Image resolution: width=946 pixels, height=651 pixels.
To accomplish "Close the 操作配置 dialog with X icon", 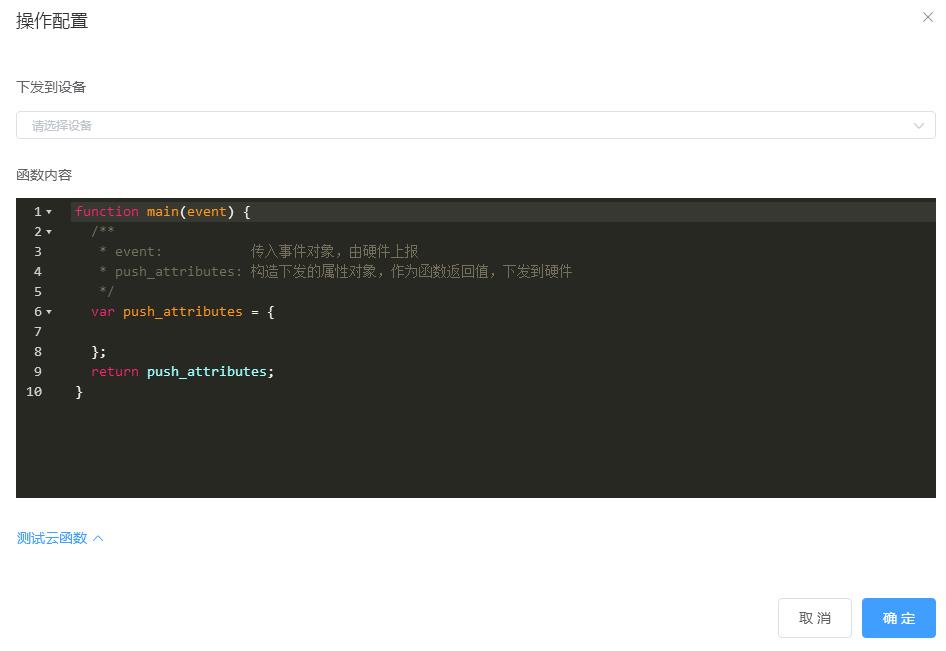I will click(927, 17).
